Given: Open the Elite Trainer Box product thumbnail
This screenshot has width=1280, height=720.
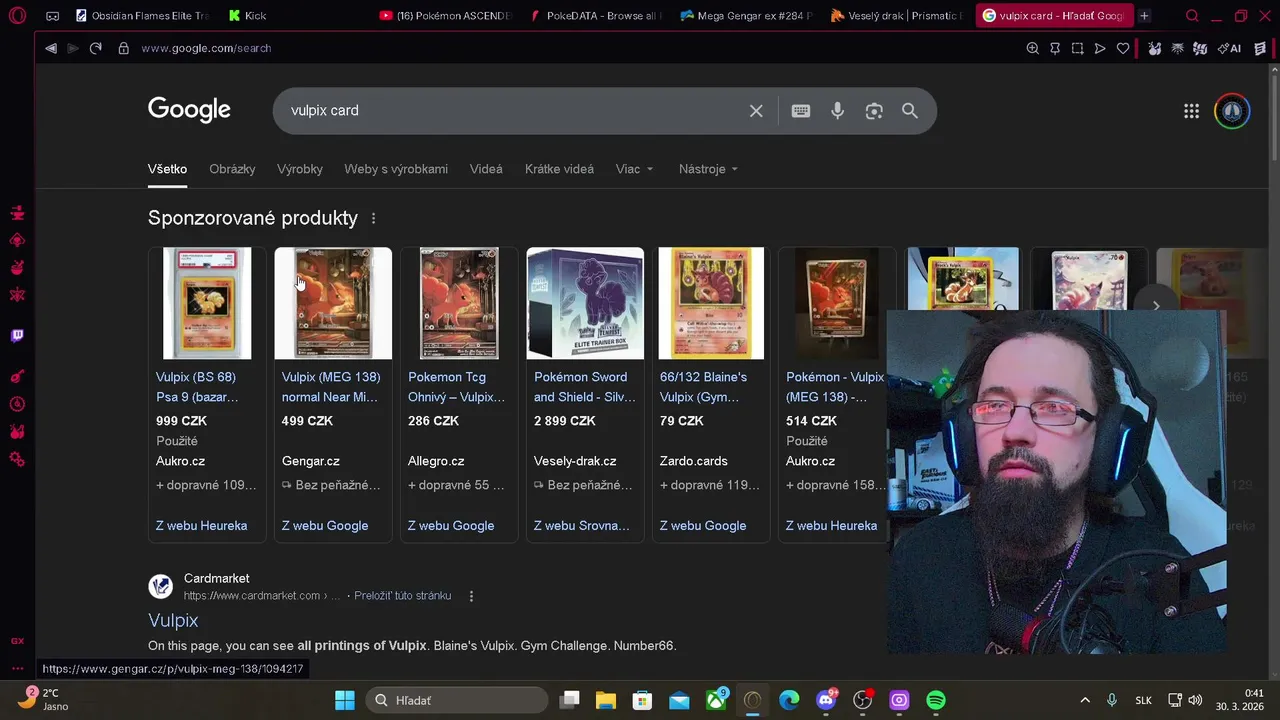Looking at the screenshot, I should (x=585, y=303).
